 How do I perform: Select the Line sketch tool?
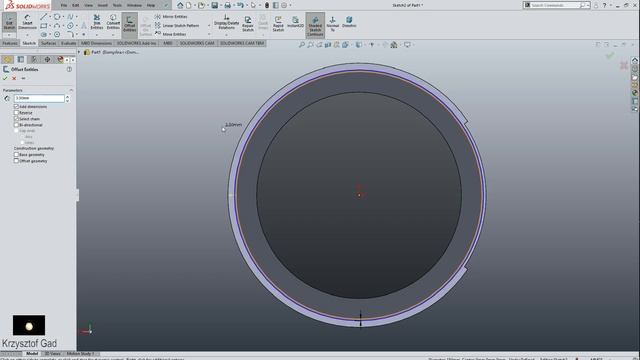point(43,17)
